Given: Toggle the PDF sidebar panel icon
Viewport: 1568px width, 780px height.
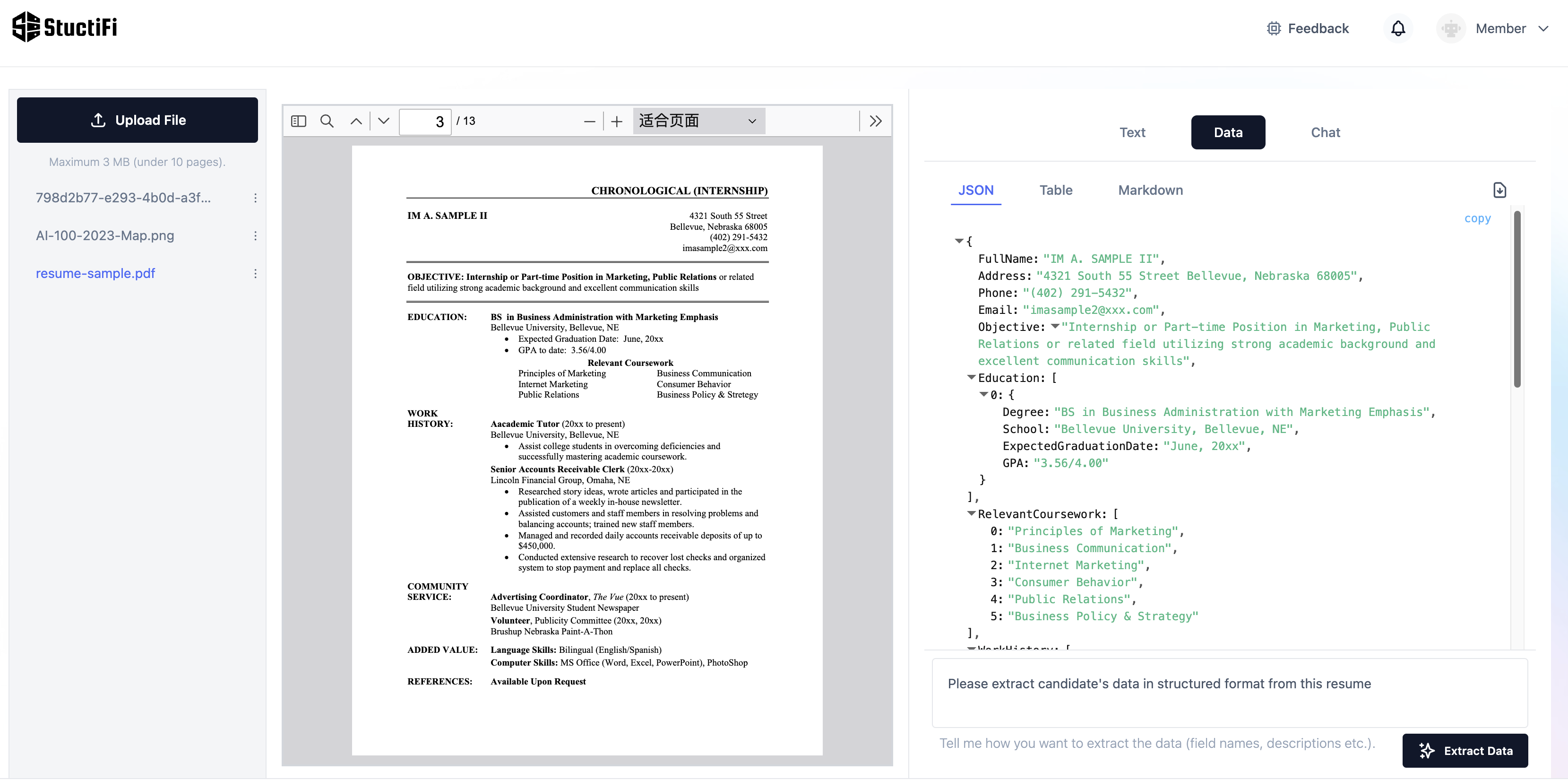Looking at the screenshot, I should [298, 121].
